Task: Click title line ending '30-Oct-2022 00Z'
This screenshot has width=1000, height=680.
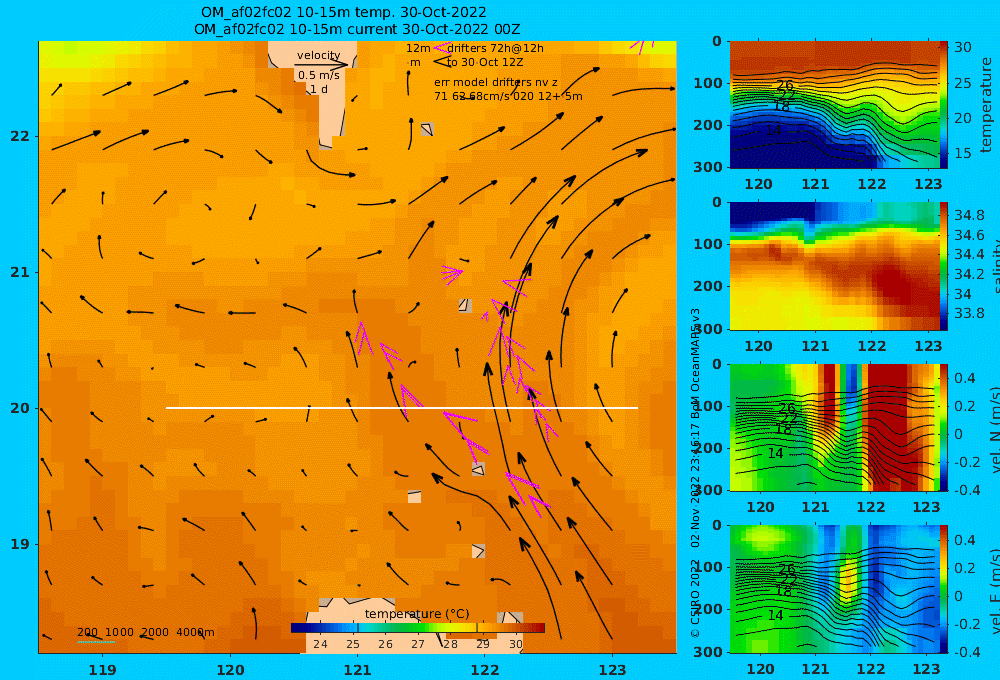Action: pyautogui.click(x=357, y=29)
